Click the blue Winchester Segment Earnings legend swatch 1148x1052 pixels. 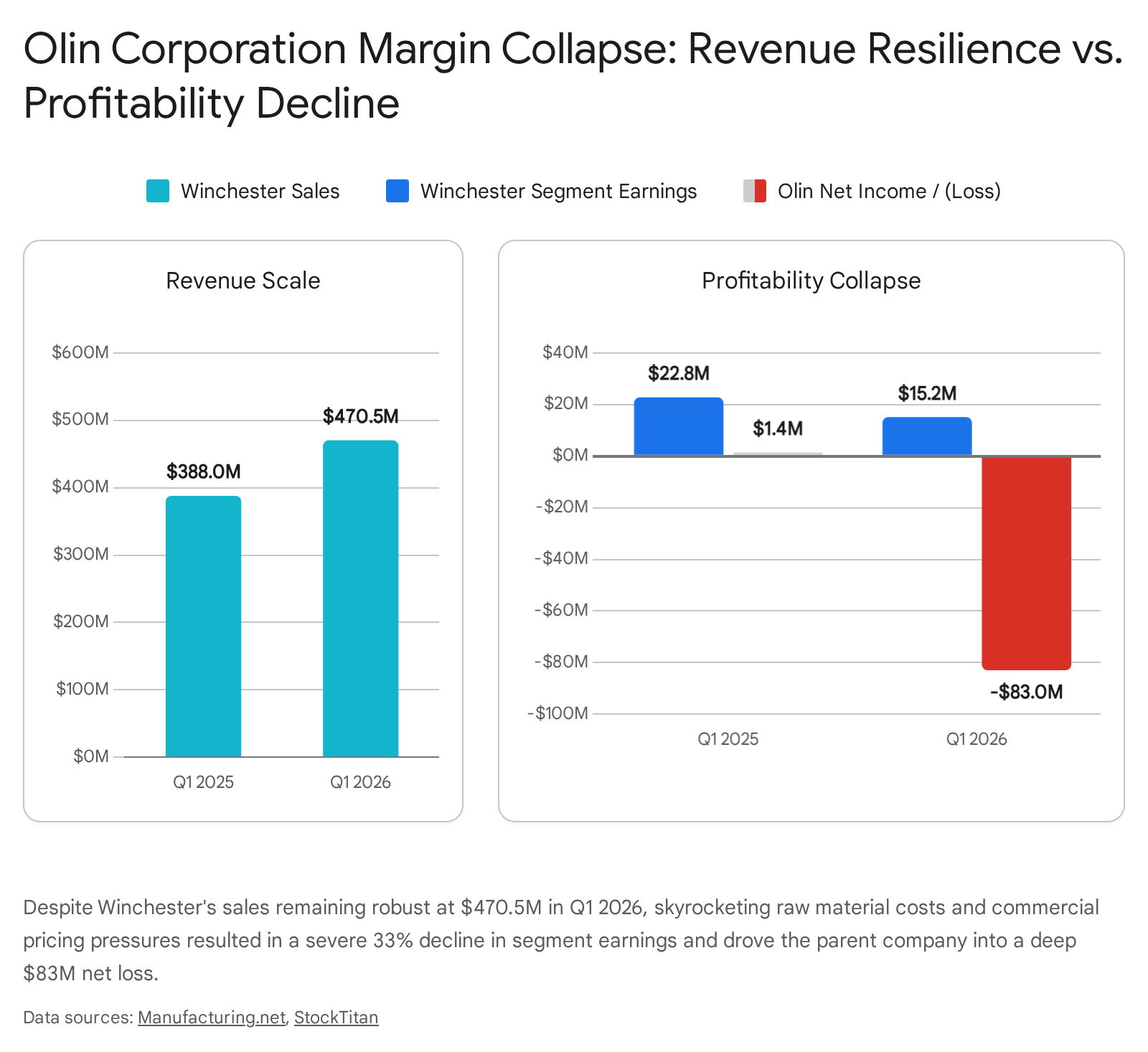tap(397, 191)
